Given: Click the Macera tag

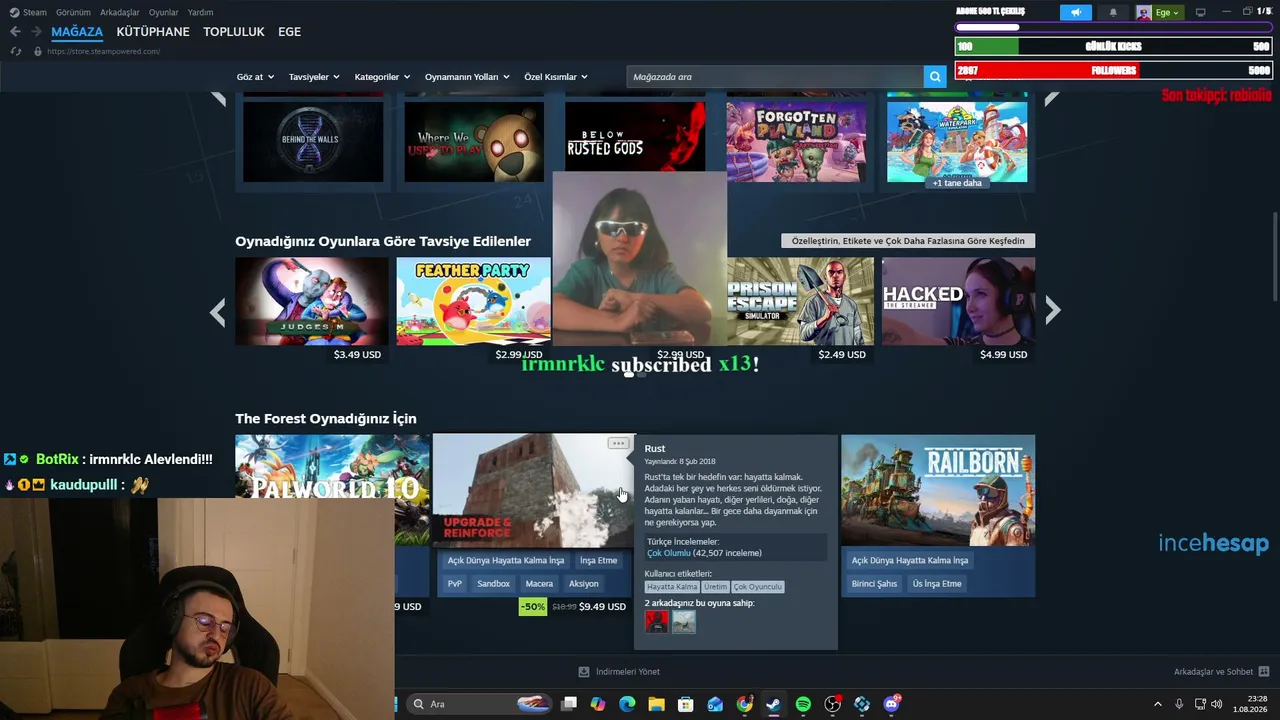Looking at the screenshot, I should (x=539, y=584).
